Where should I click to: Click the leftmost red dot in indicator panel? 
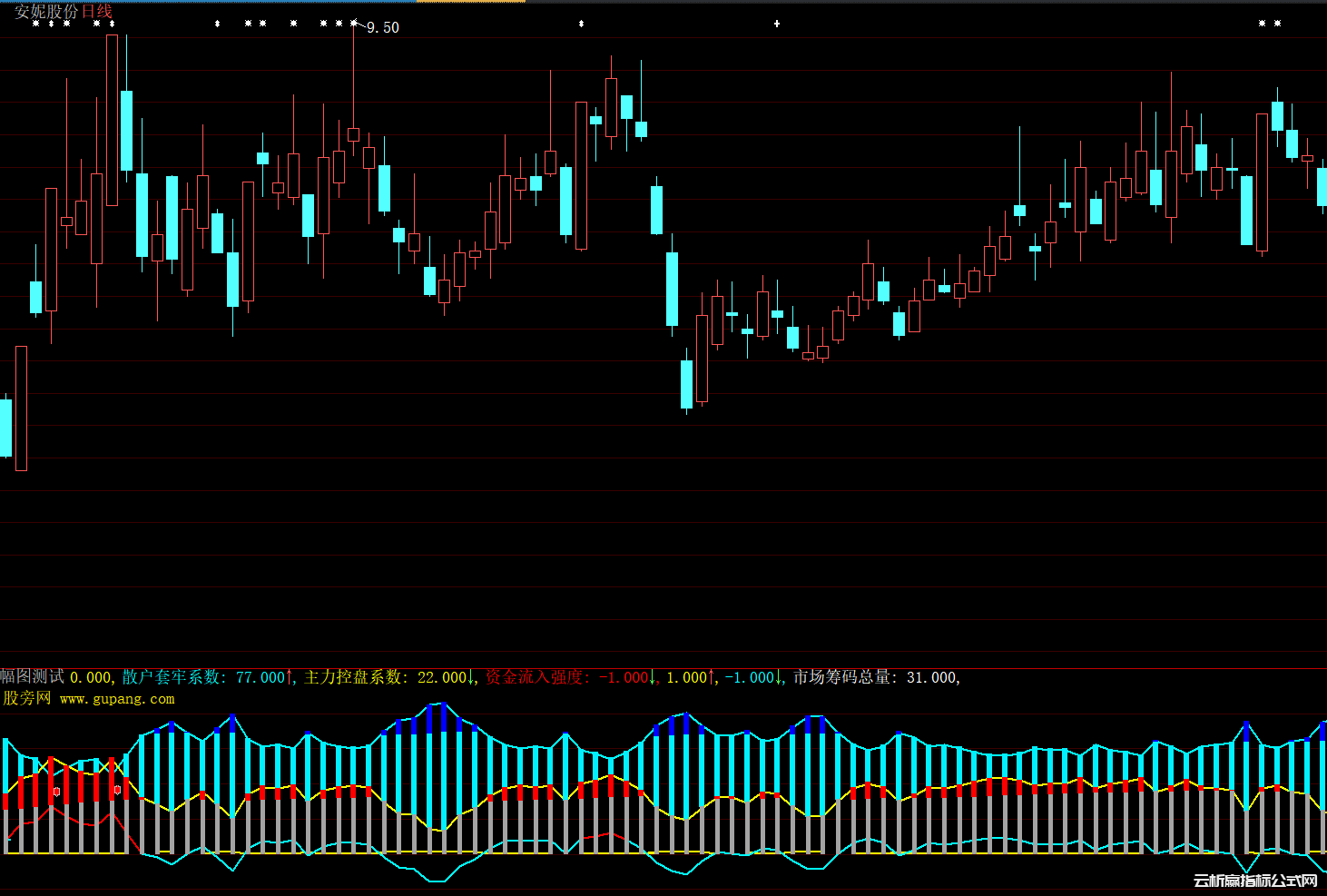(x=56, y=792)
